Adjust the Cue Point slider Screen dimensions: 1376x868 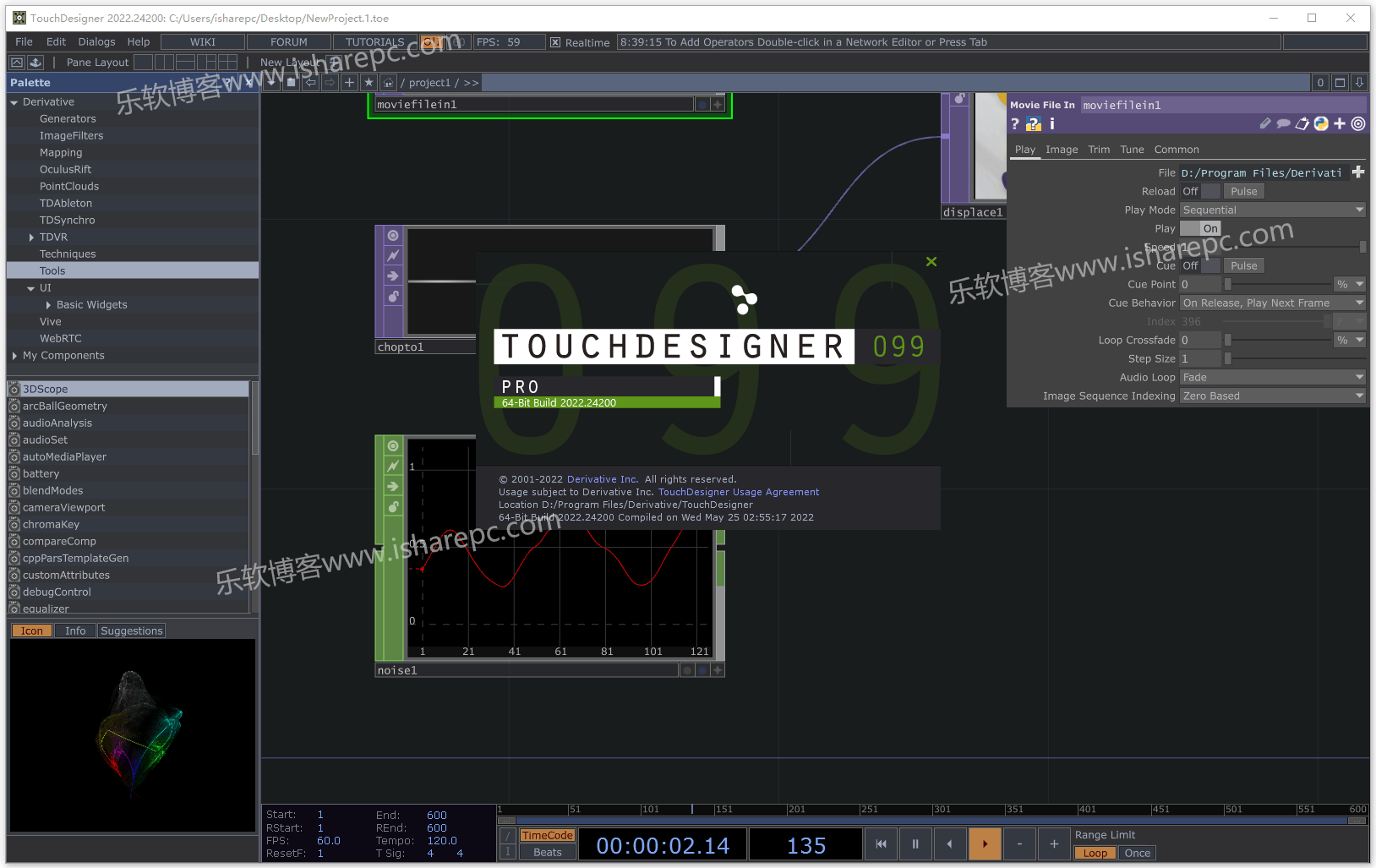pos(1278,285)
